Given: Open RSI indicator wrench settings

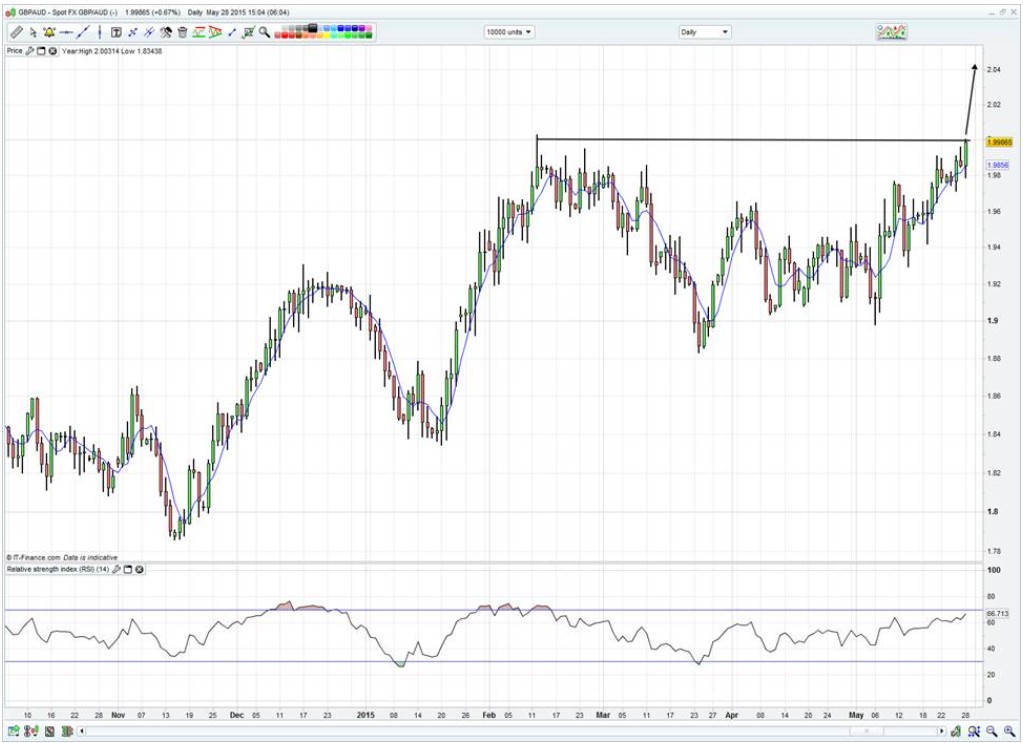Looking at the screenshot, I should point(117,569).
